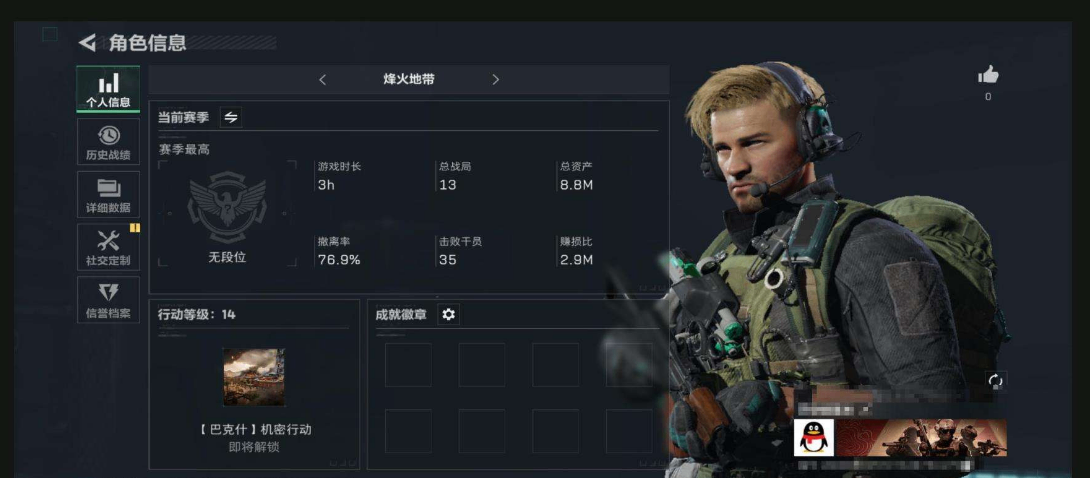
Task: Open the 信誉档案 reputation record
Action: [x=108, y=300]
